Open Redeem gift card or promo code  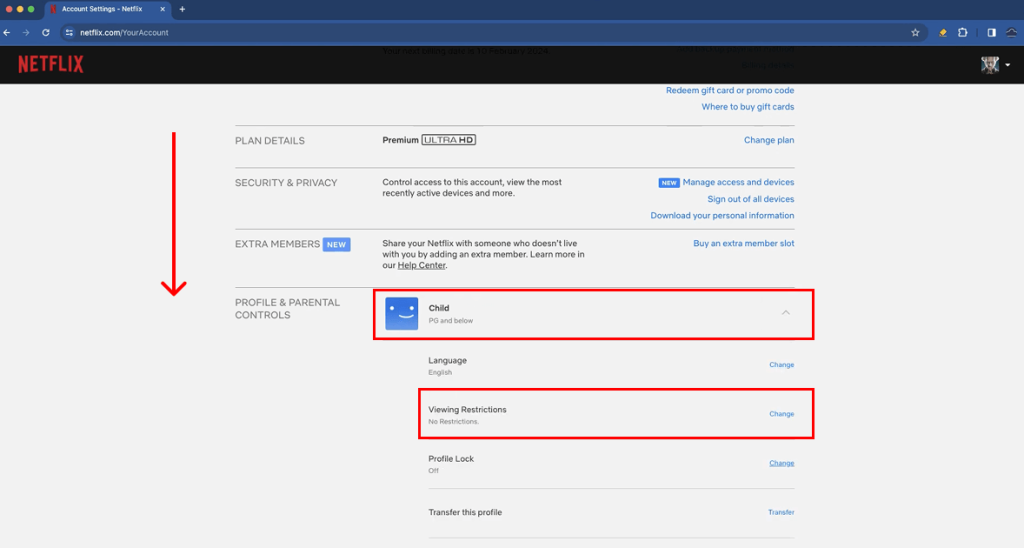(729, 91)
